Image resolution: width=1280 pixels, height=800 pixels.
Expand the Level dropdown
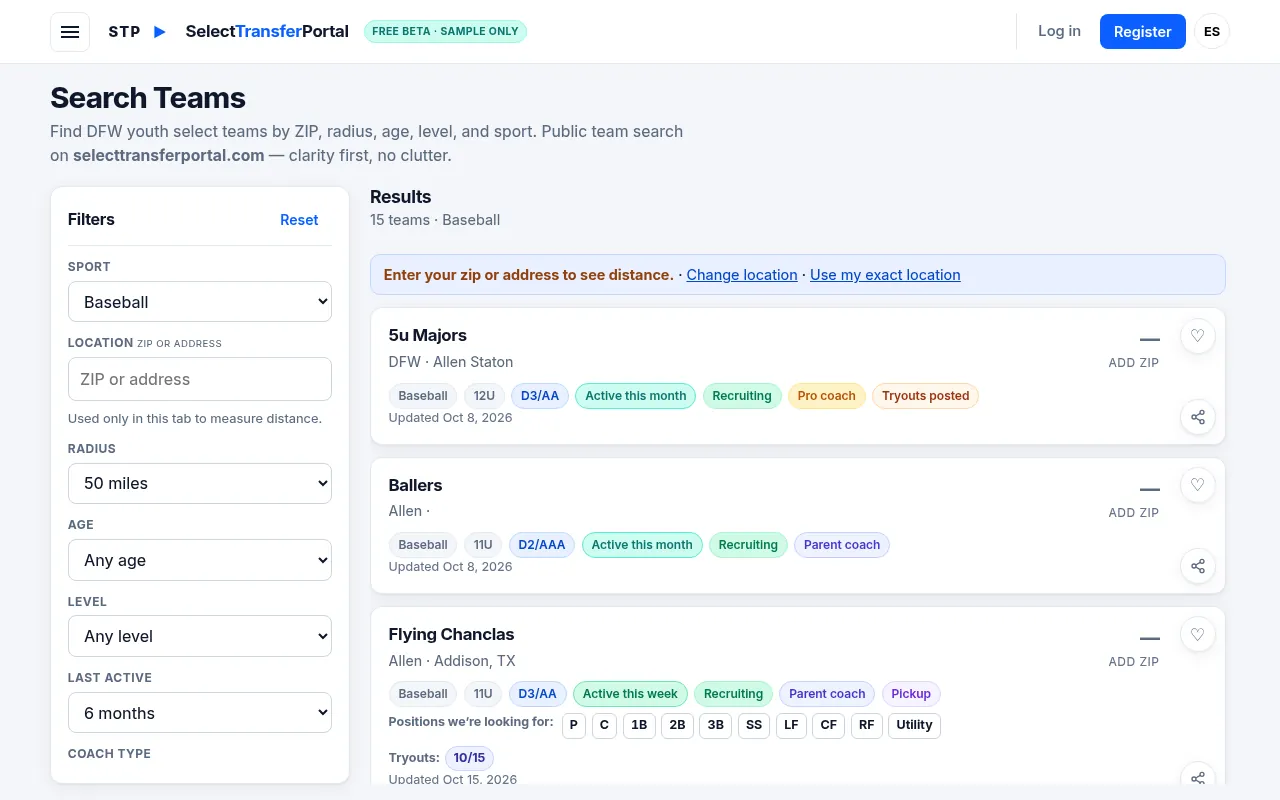coord(200,636)
